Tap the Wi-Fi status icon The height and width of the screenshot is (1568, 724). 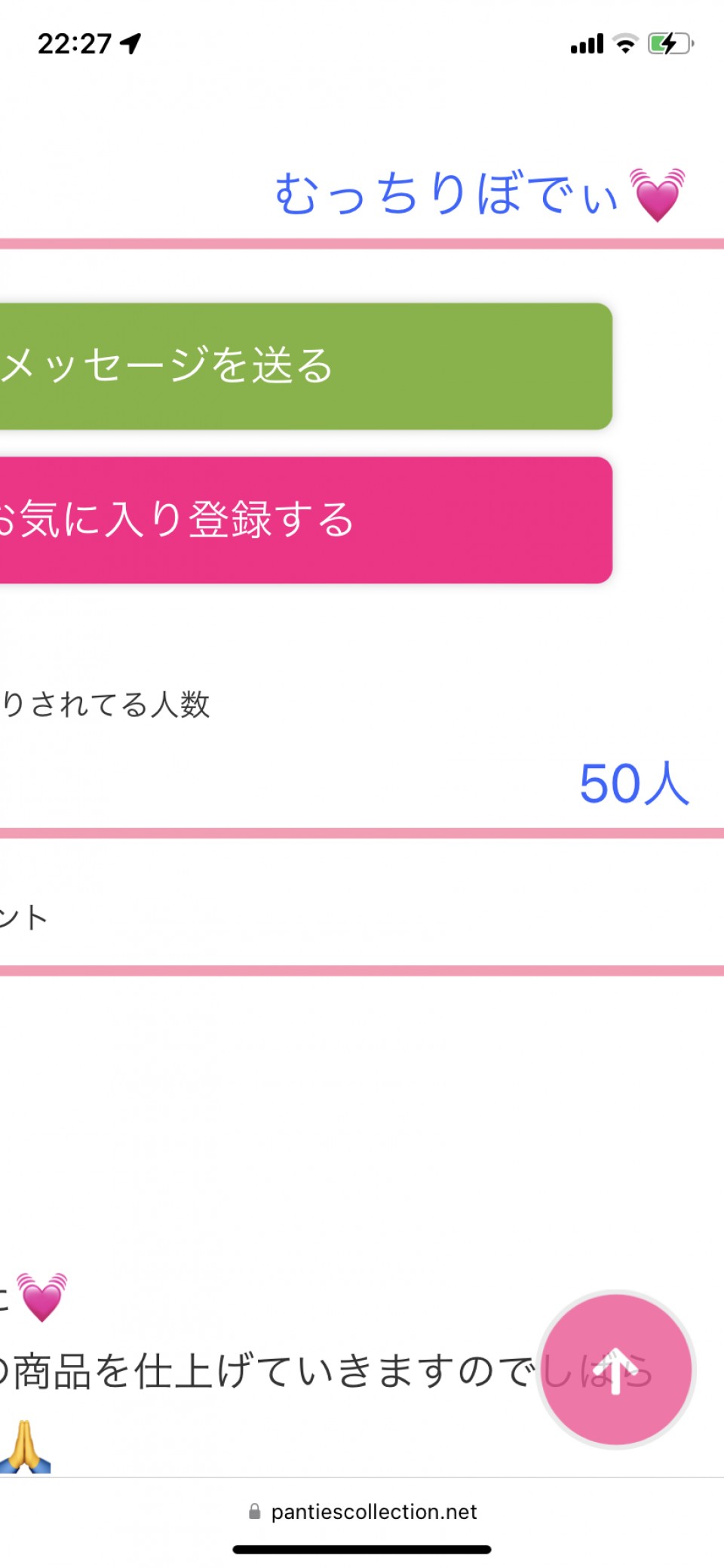tap(625, 44)
